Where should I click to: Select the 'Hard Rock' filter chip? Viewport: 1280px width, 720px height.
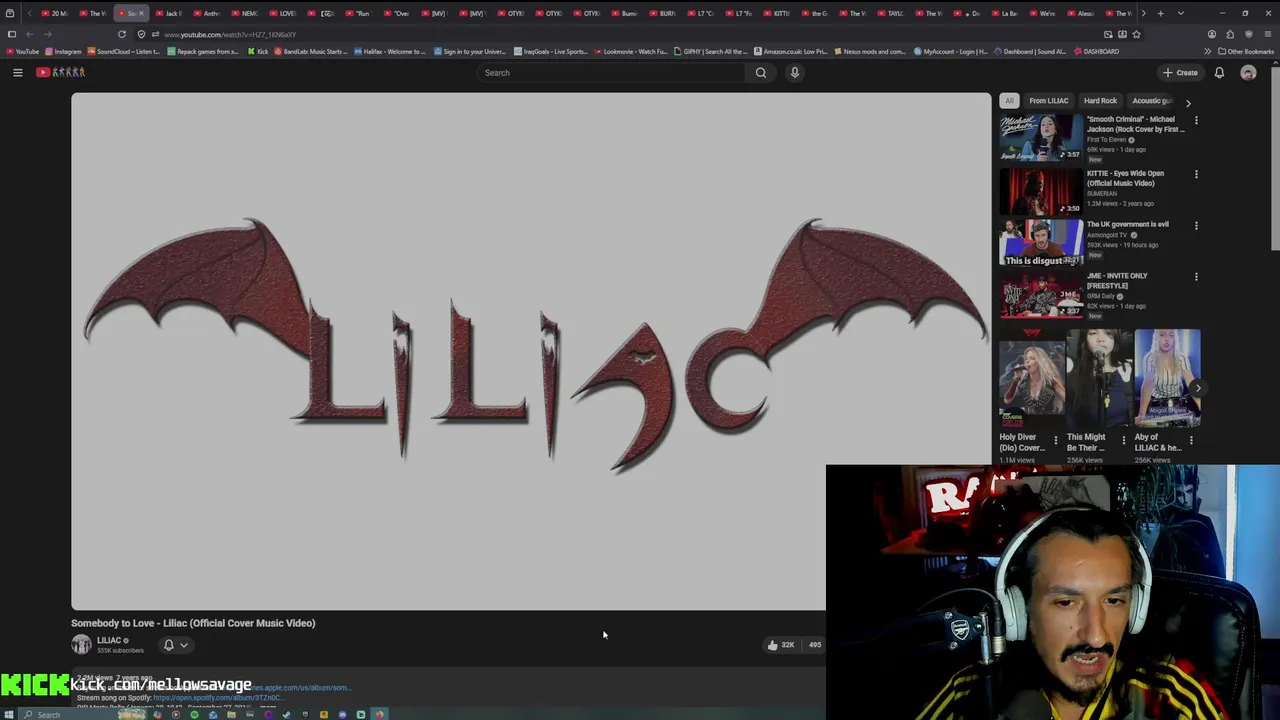tap(1100, 101)
